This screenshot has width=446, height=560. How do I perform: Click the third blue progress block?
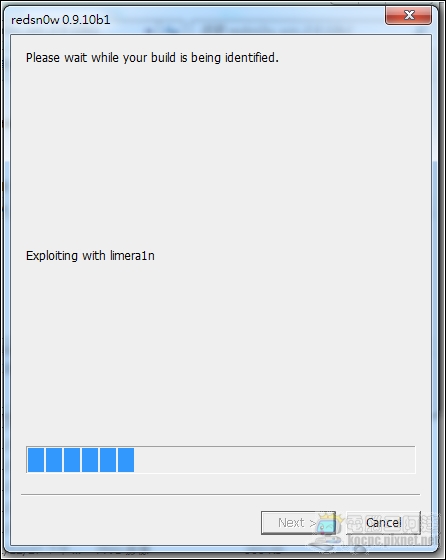[72, 460]
